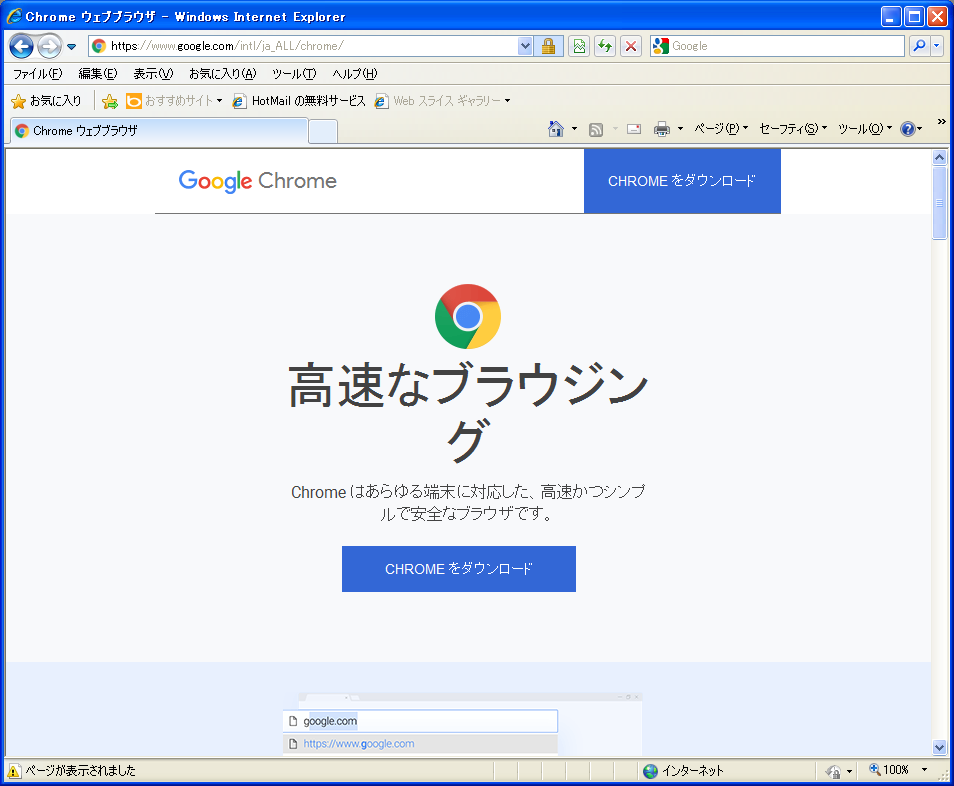Click the scroll down arrow
954x786 pixels.
[939, 747]
